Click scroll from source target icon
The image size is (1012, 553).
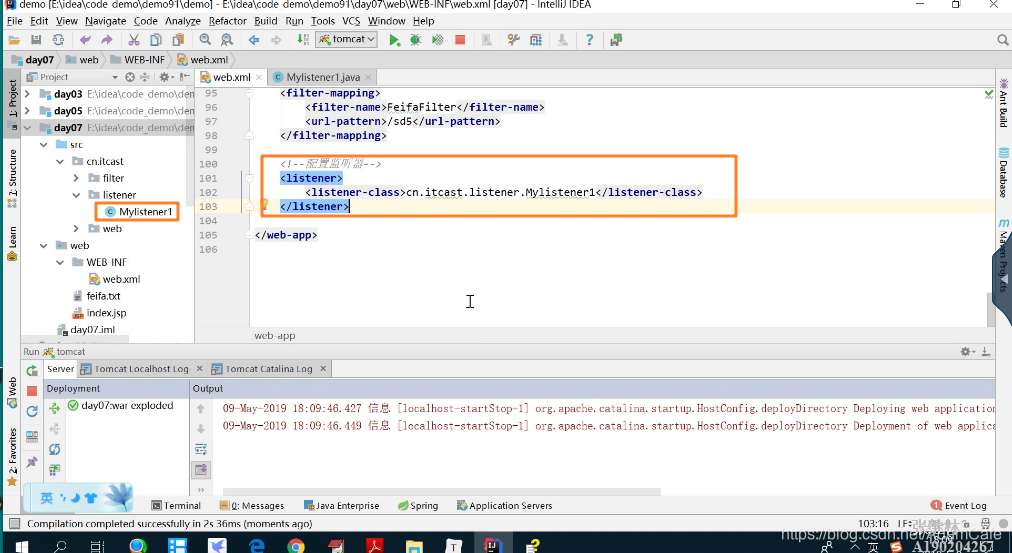[x=130, y=77]
